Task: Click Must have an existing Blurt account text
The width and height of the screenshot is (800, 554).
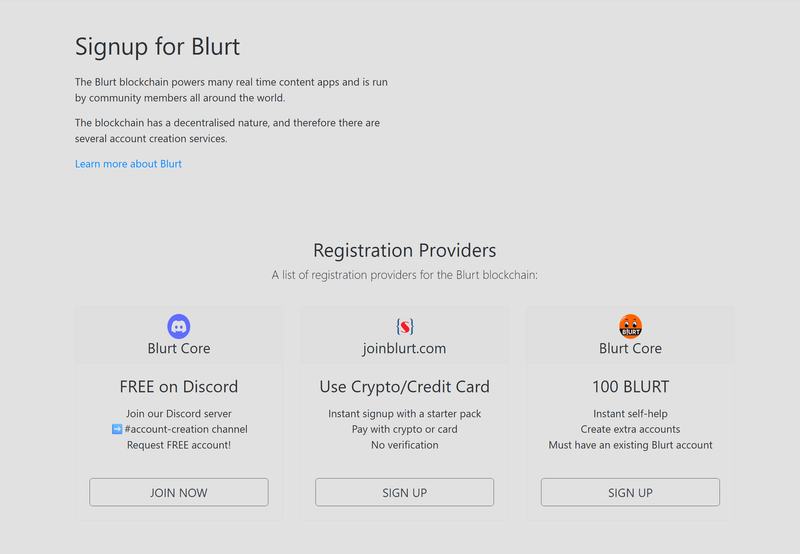Action: pyautogui.click(x=630, y=445)
